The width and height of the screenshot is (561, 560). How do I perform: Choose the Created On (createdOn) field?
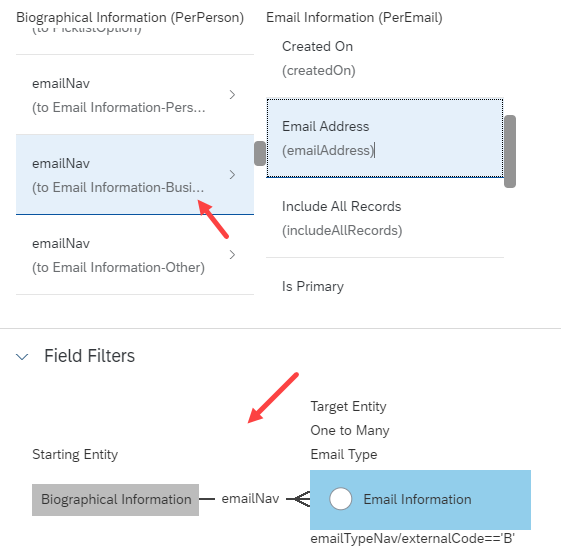pos(385,58)
